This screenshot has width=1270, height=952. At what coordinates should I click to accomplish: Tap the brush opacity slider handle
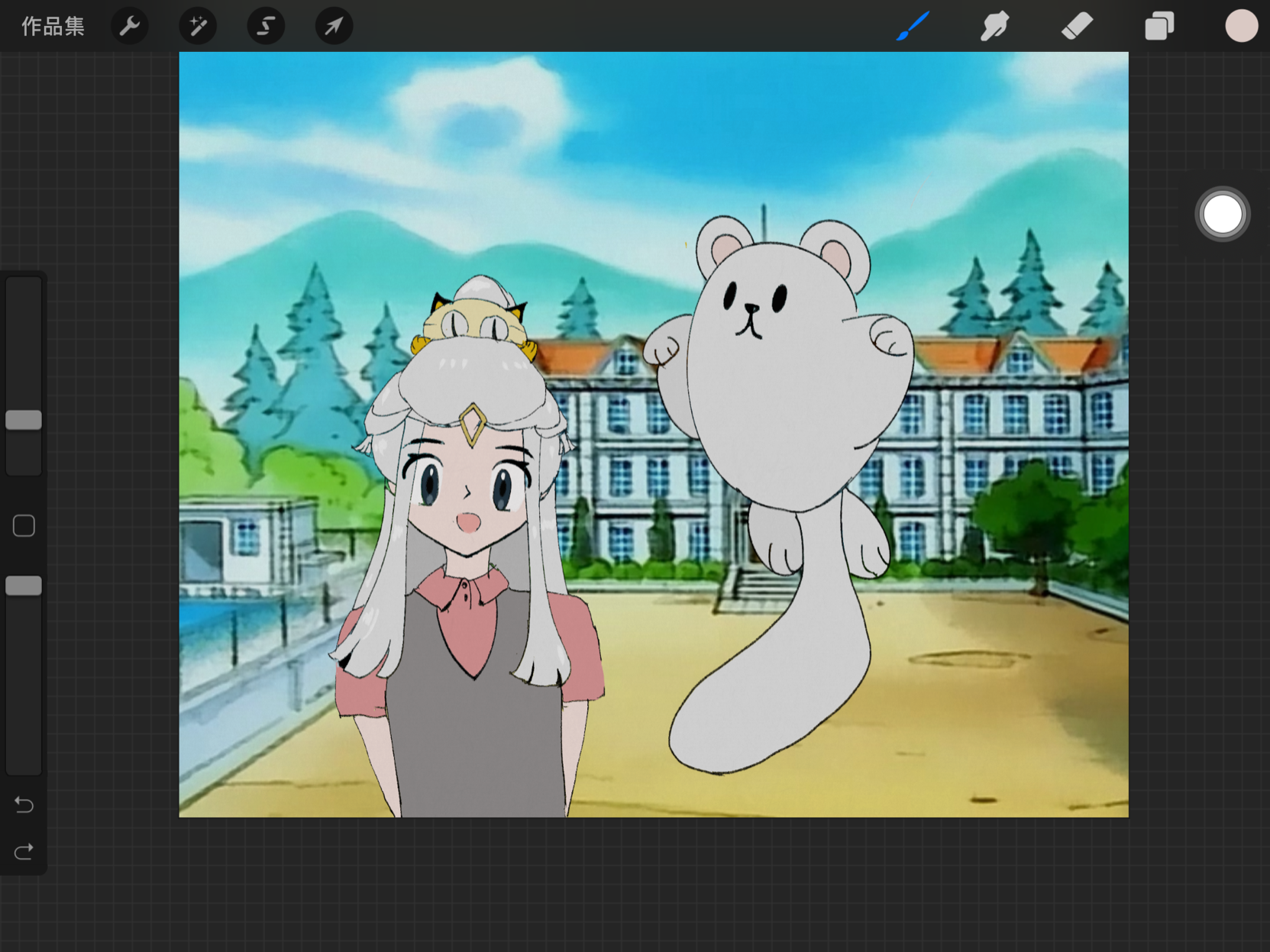[24, 586]
